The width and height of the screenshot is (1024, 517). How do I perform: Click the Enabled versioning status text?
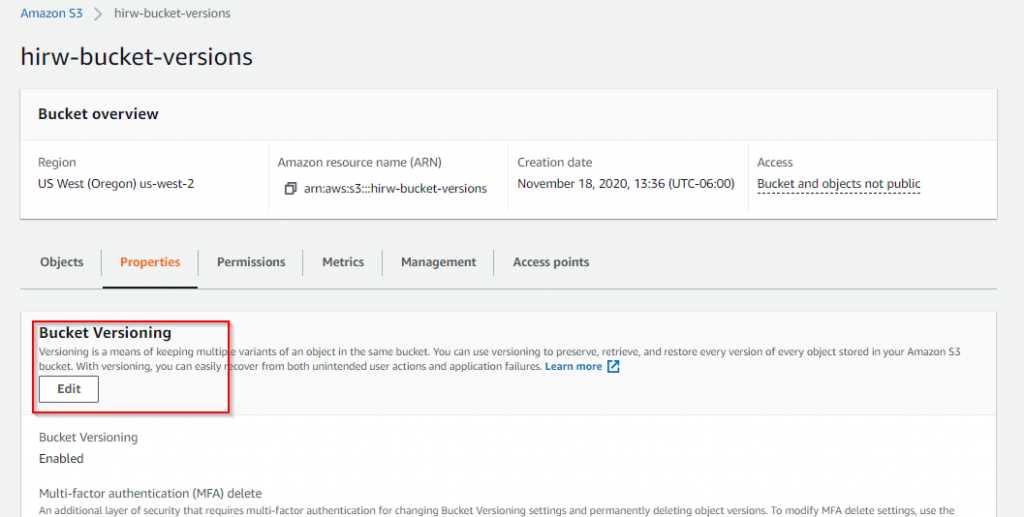tap(61, 459)
